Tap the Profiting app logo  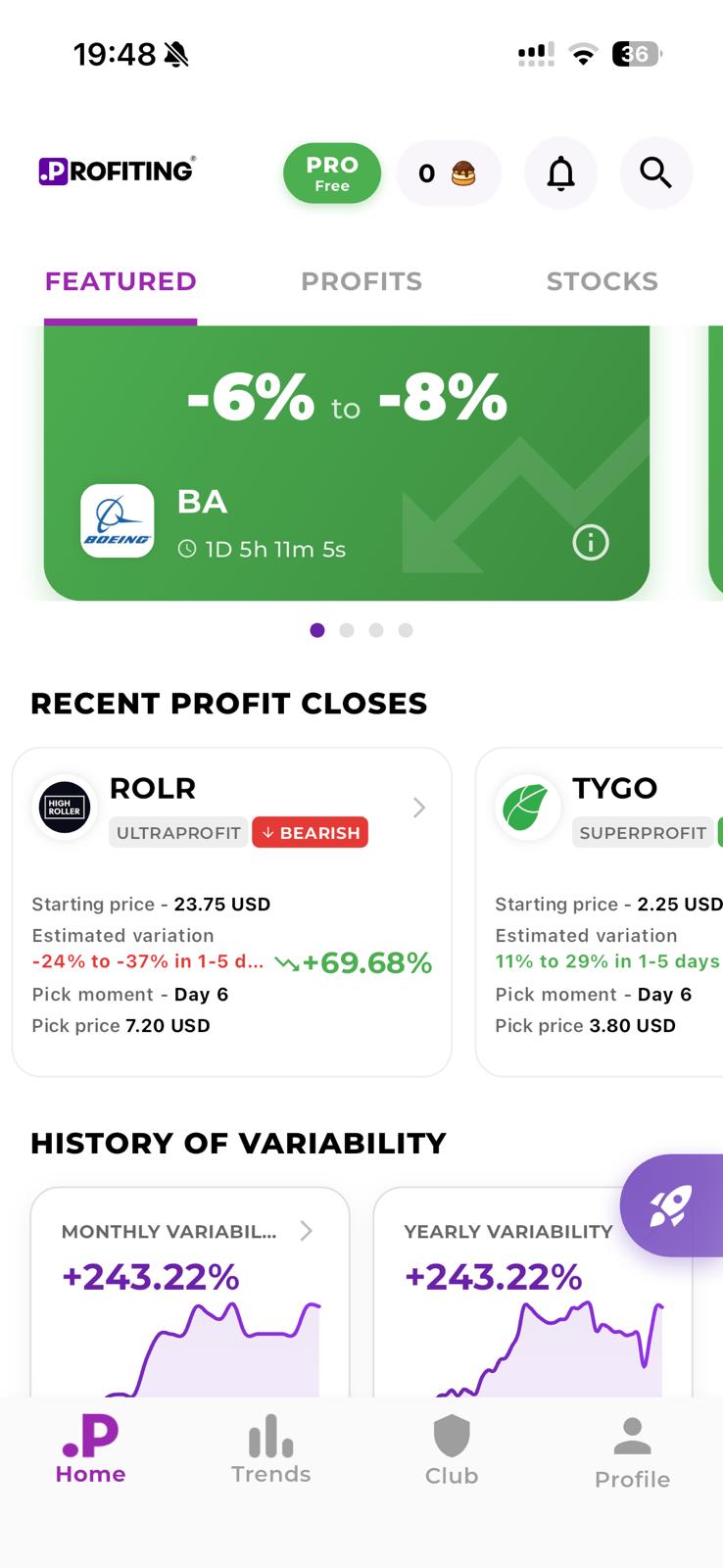click(x=115, y=171)
